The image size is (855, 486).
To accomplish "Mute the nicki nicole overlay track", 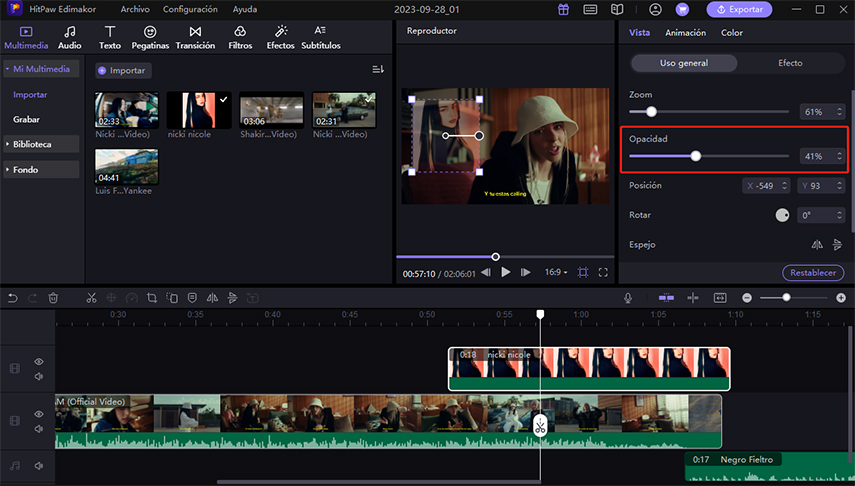I will [39, 376].
